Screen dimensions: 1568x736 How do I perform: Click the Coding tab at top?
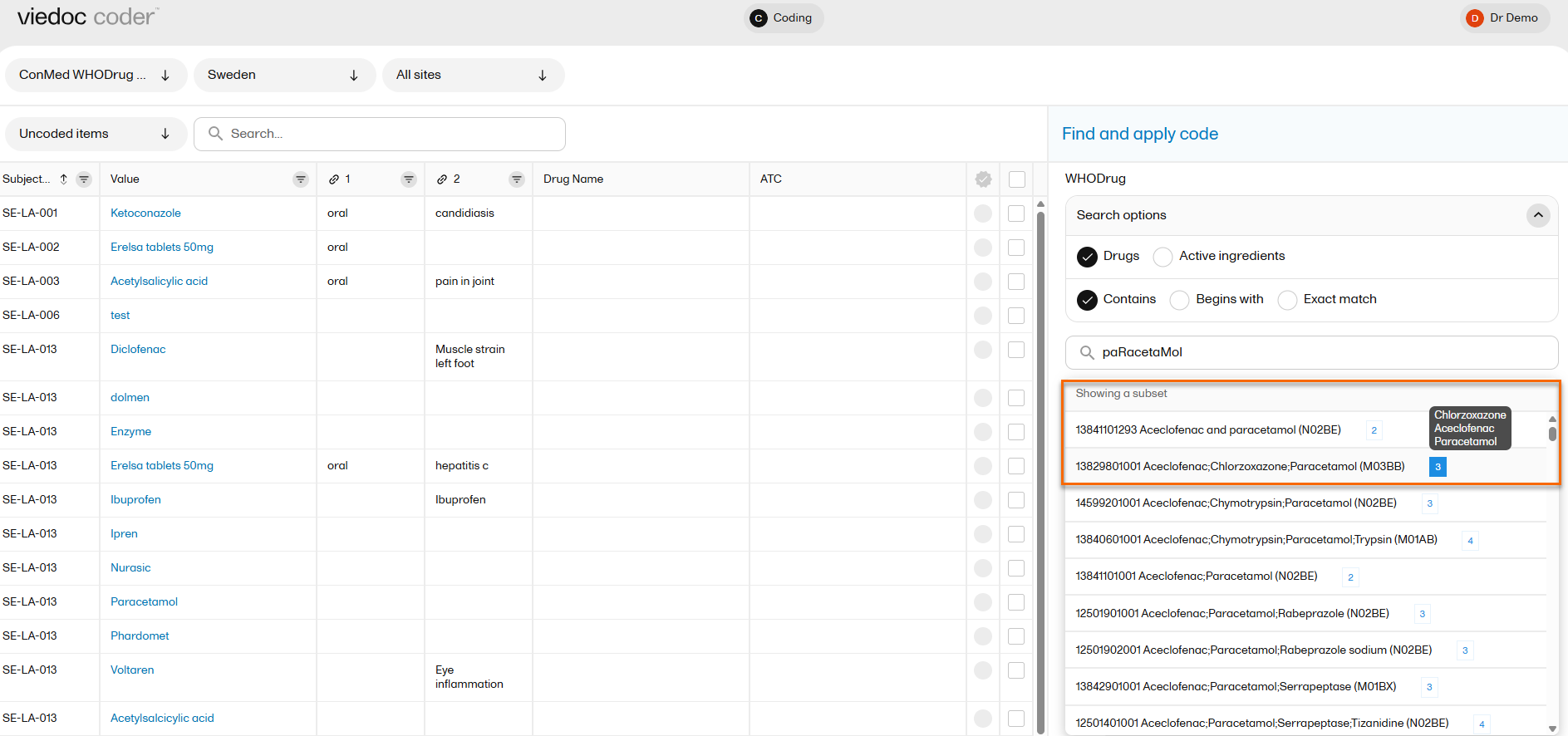783,18
